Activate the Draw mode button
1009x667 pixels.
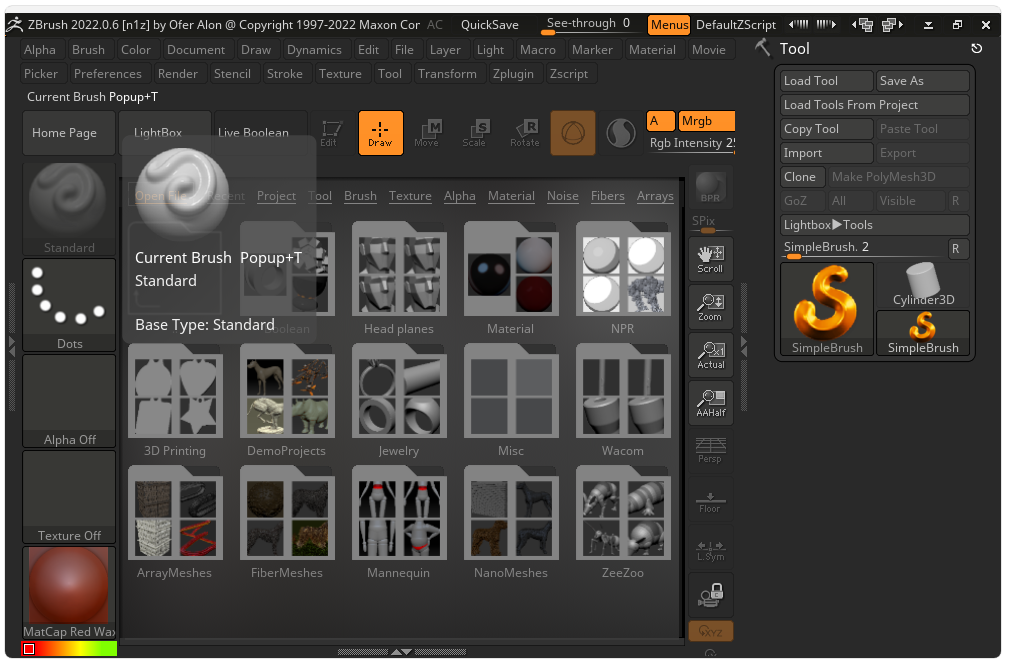[380, 133]
